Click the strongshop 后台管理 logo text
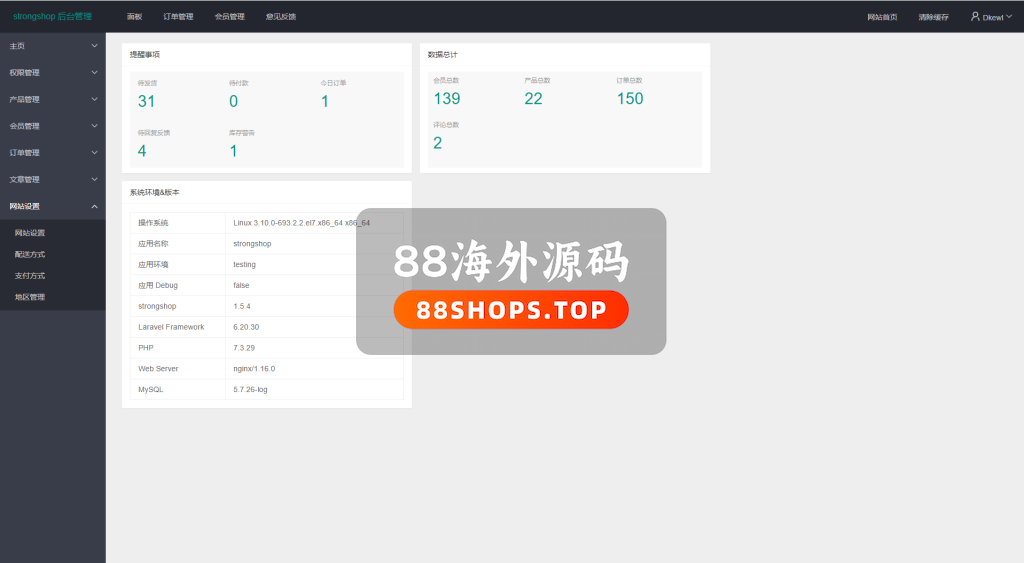The image size is (1024, 563). click(52, 16)
